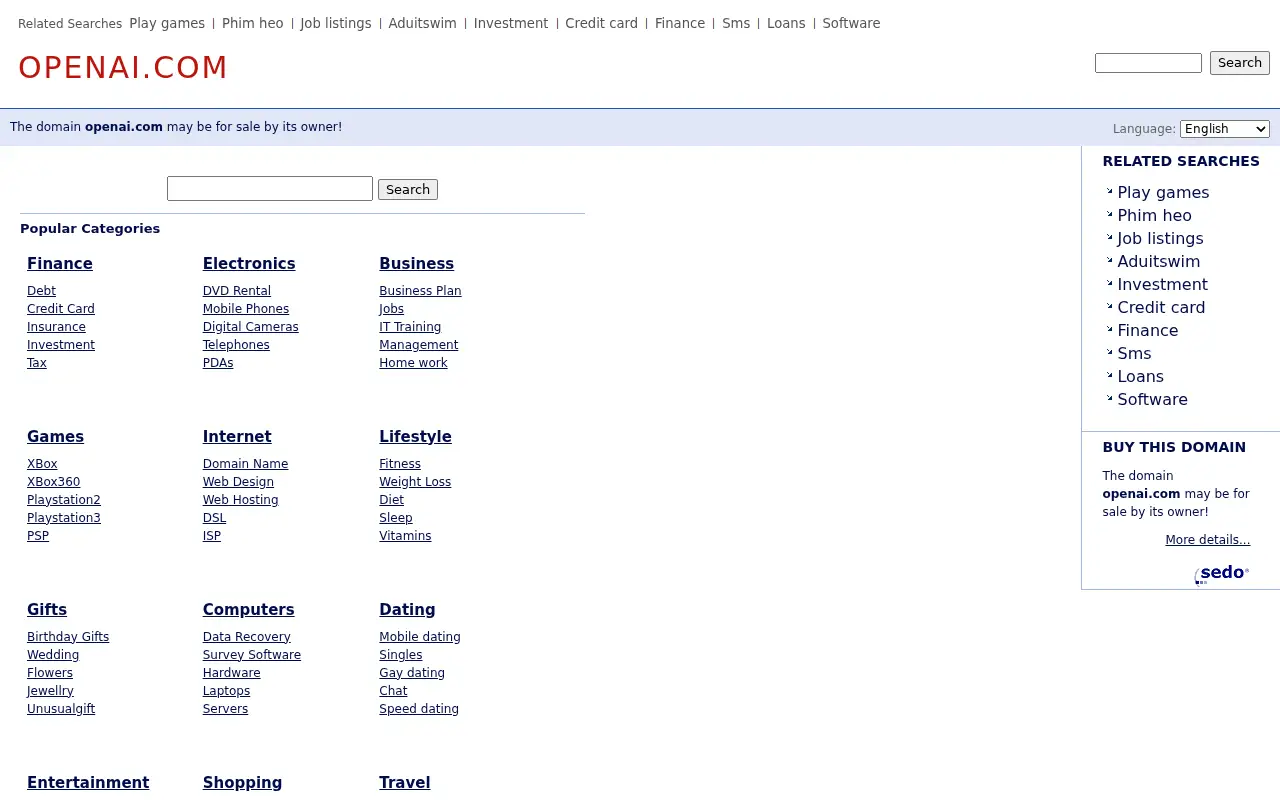Select Loans in top related searches bar
1280x800 pixels.
786,23
